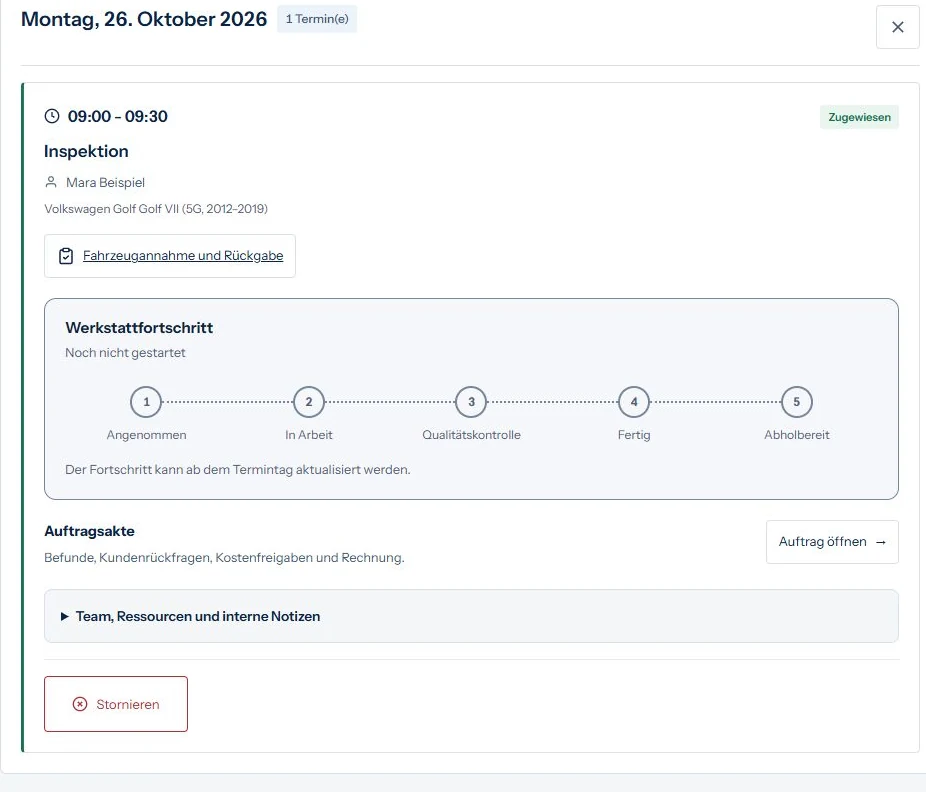Click the customer name Mara Beispiel
The width and height of the screenshot is (926, 792).
click(x=105, y=182)
